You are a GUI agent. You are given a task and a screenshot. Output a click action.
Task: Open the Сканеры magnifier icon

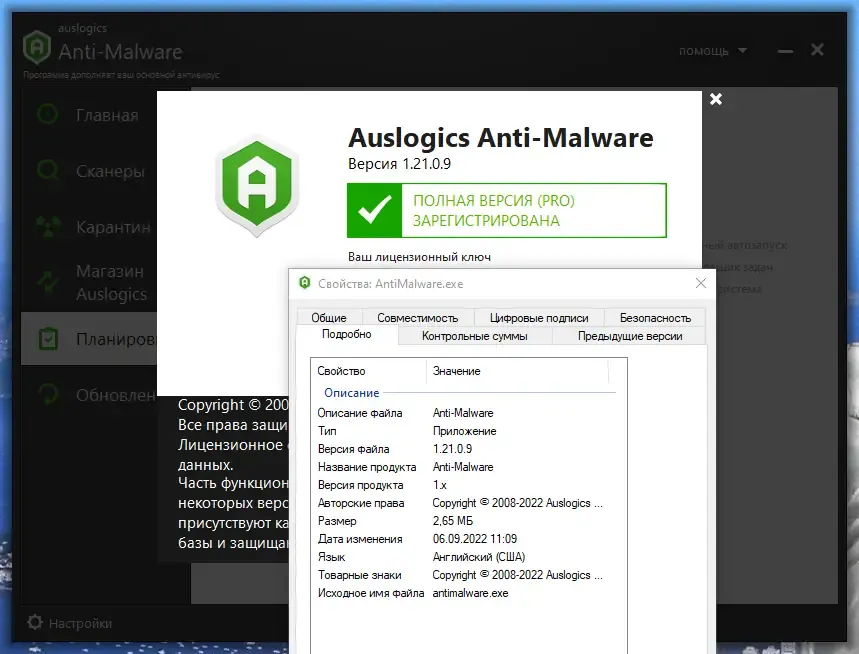pos(48,170)
